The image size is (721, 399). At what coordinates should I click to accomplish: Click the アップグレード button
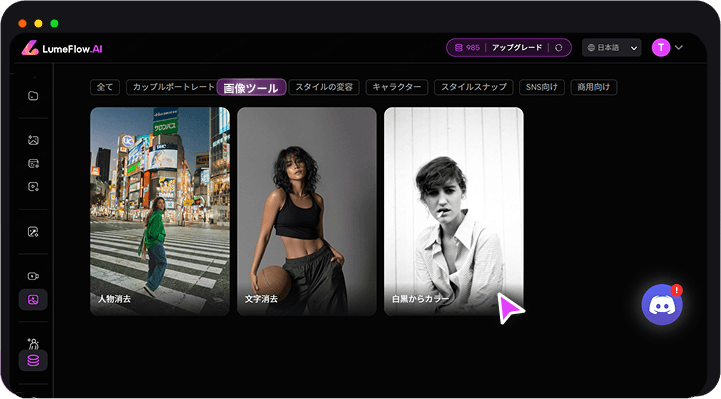517,48
